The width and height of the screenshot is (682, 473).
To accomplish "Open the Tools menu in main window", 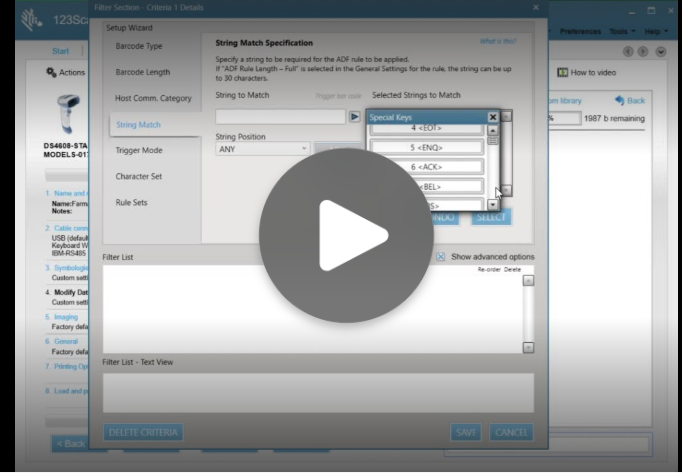I will click(x=622, y=31).
